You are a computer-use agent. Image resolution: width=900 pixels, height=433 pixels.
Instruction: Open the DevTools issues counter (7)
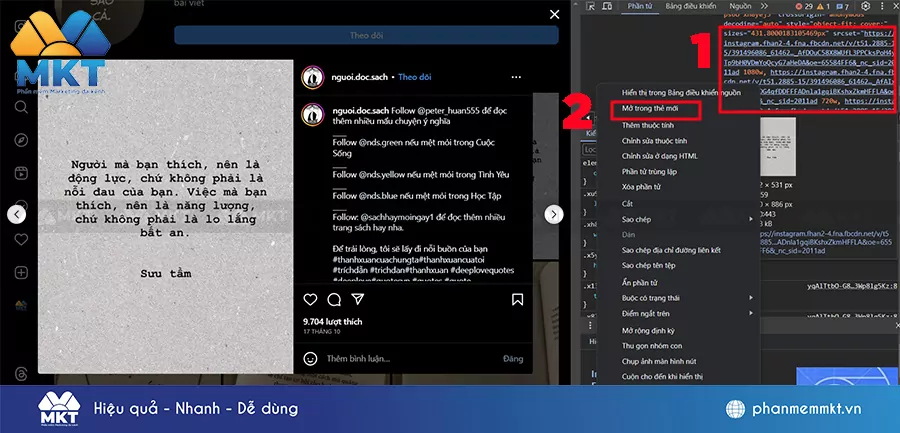843,6
